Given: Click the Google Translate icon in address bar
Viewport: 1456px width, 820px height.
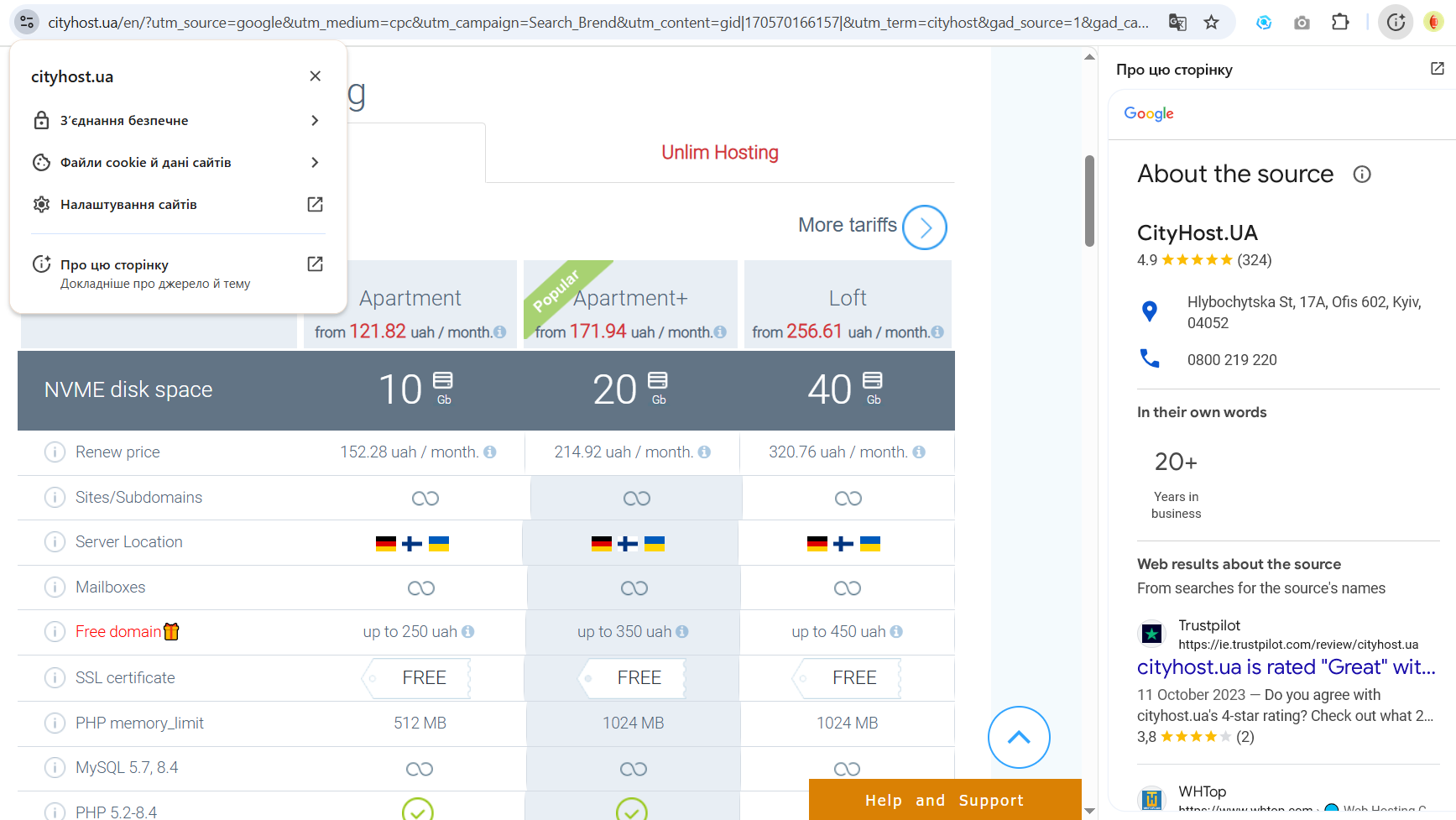Looking at the screenshot, I should coord(1177,23).
